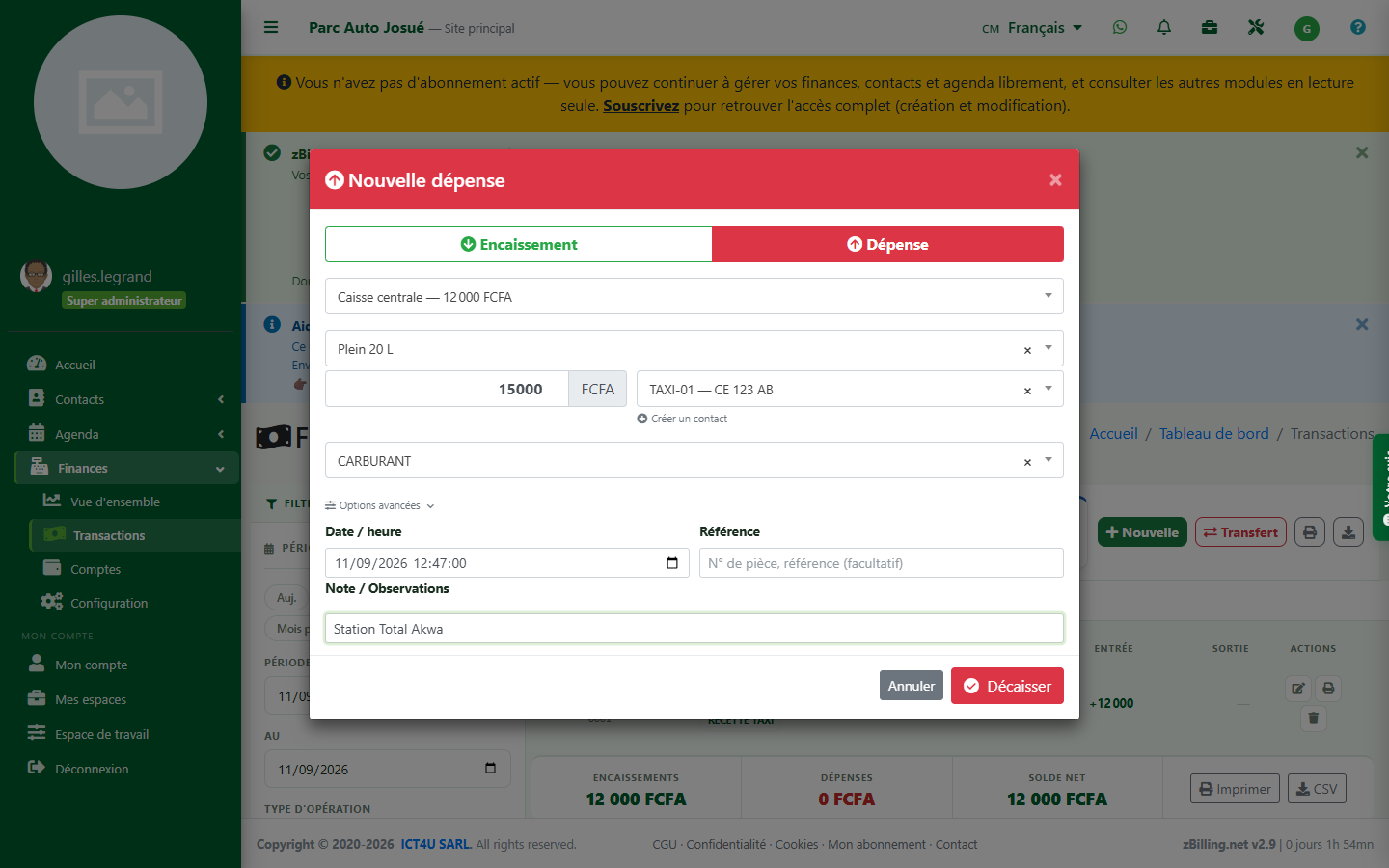This screenshot has width=1389, height=868.
Task: Toggle the hamburger sidebar menu
Action: (271, 28)
